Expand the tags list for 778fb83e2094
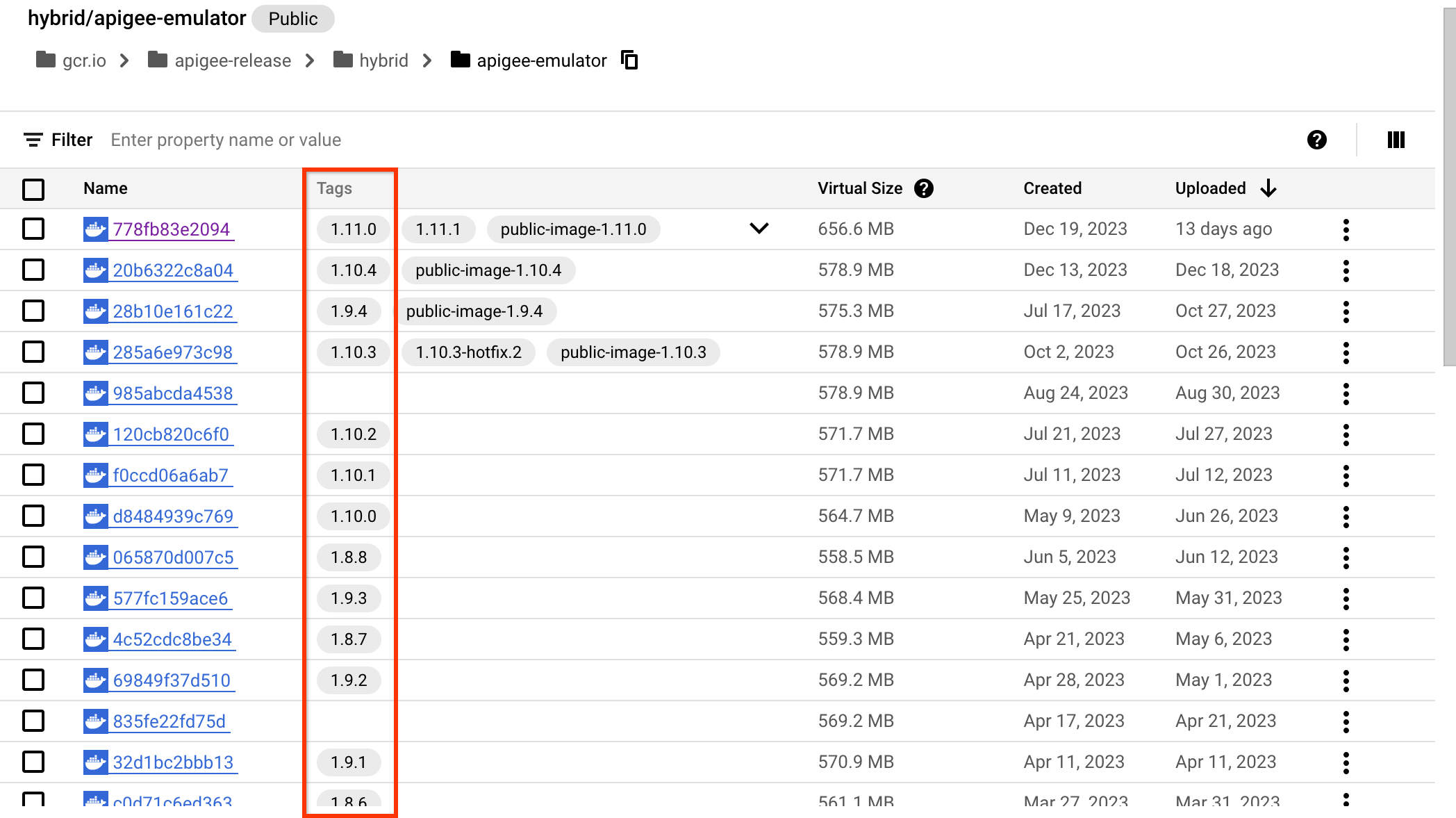This screenshot has height=818, width=1456. [759, 229]
